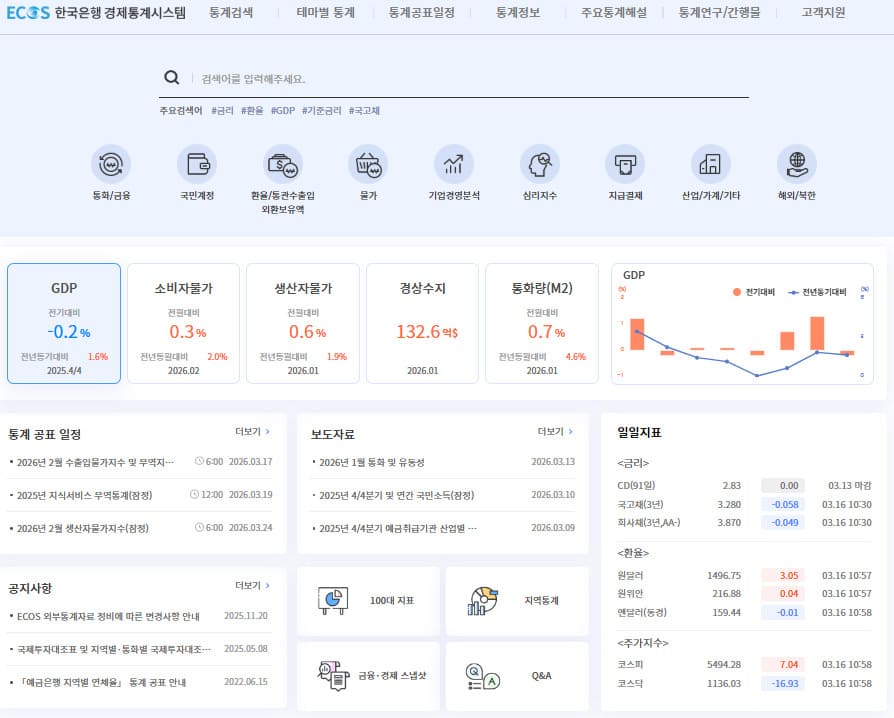The width and height of the screenshot is (894, 718).
Task: Select the 금융·경제 스냅샷 icon
Action: pos(332,676)
